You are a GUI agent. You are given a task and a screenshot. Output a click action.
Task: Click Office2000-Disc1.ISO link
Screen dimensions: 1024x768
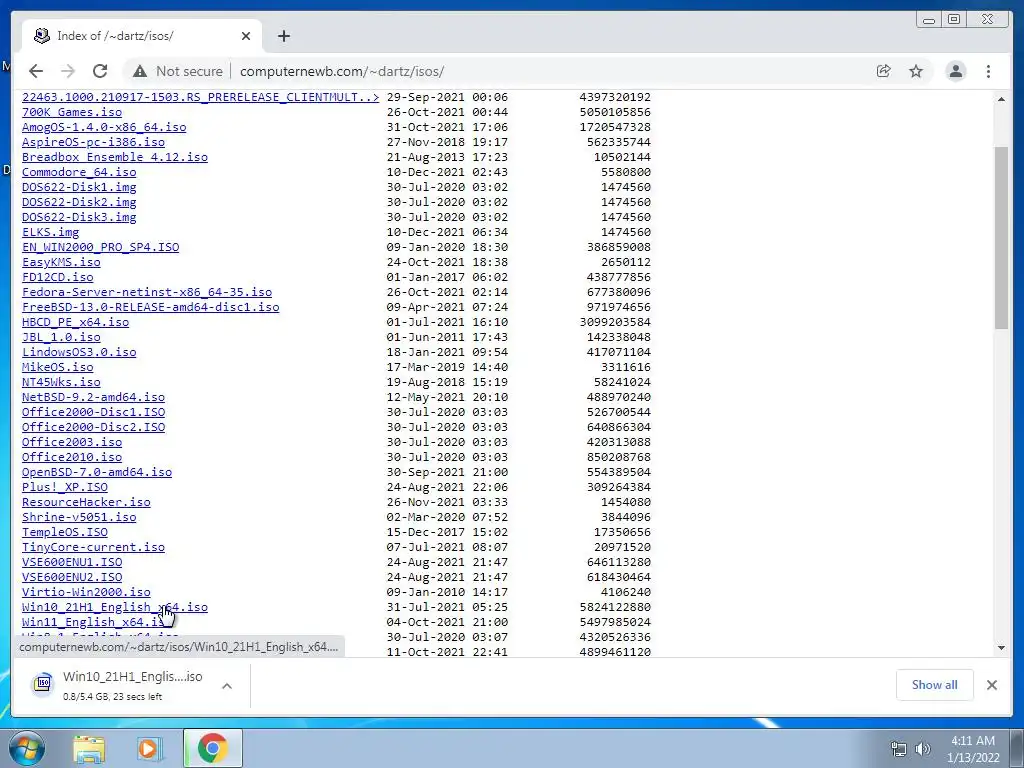(93, 413)
